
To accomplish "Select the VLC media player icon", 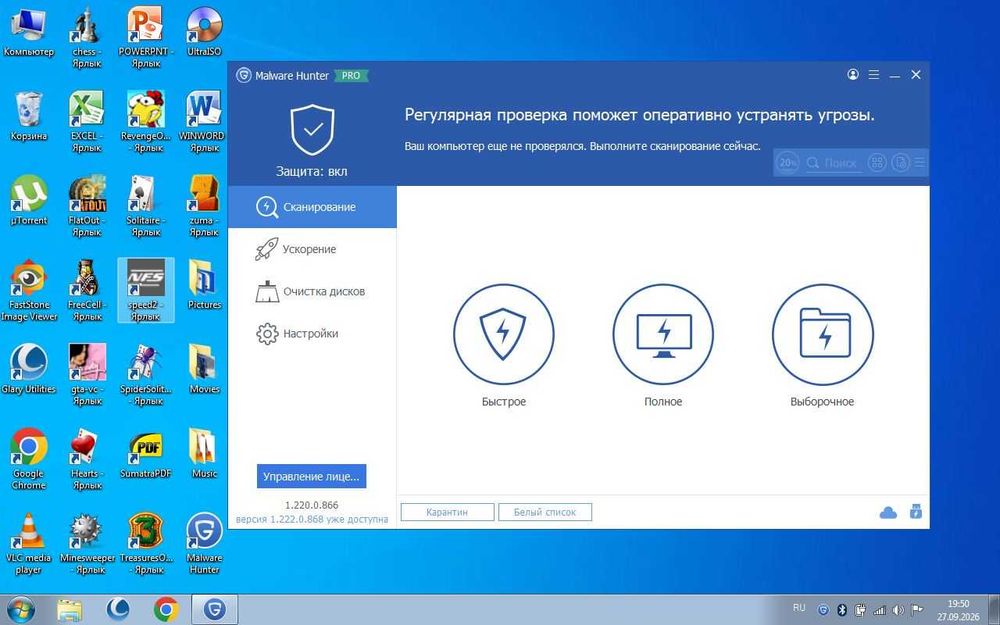I will (29, 543).
